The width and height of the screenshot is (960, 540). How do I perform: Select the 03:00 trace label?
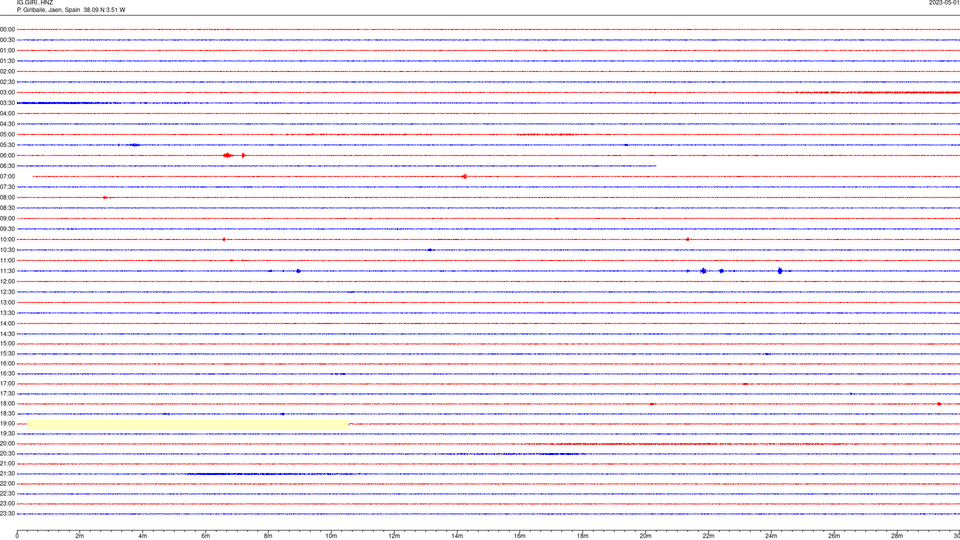point(7,92)
